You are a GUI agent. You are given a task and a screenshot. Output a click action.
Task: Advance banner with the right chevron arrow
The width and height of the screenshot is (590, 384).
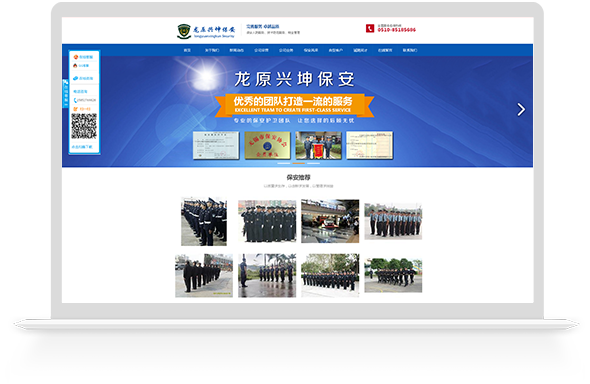pyautogui.click(x=521, y=109)
